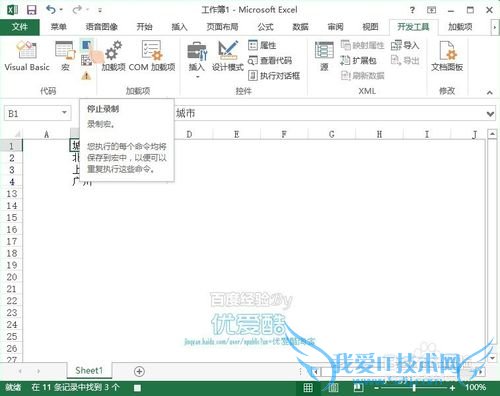Open the XML 源 source pane
Image resolution: width=500 pixels, height=396 pixels.
[x=324, y=56]
